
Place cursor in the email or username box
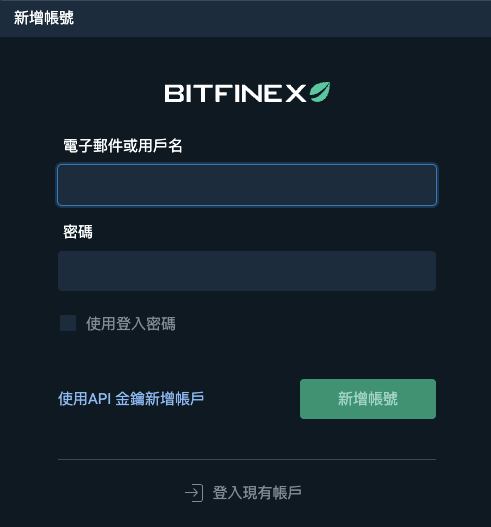[x=247, y=185]
